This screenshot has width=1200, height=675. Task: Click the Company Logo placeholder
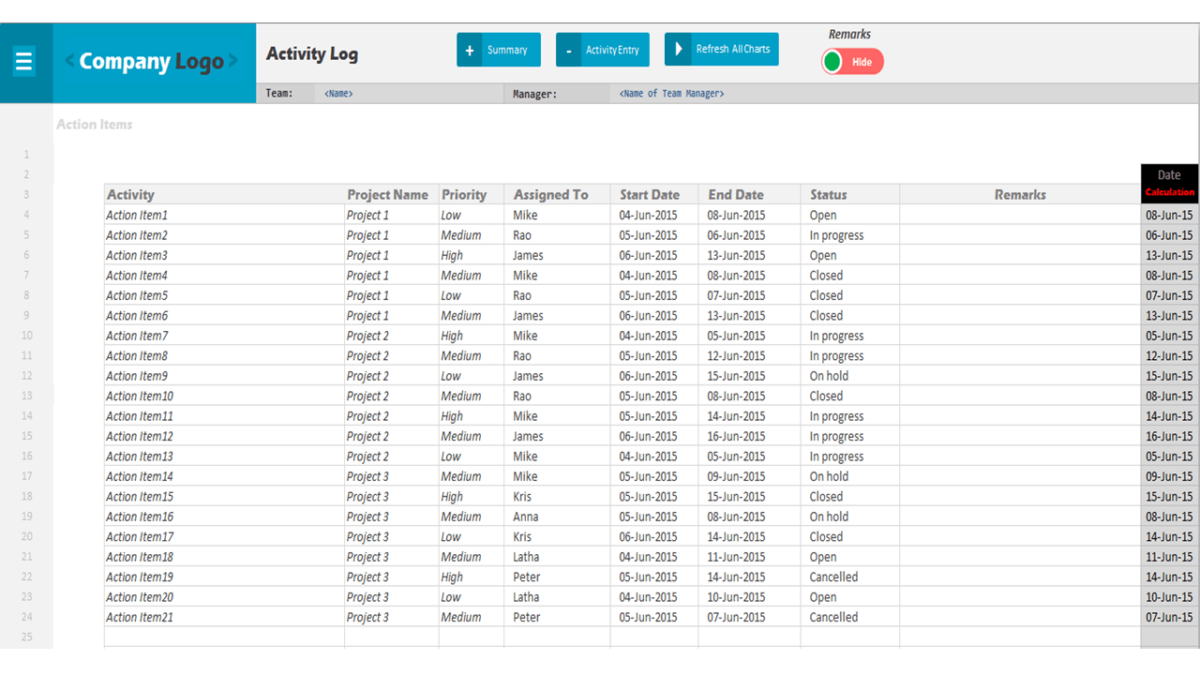click(x=151, y=60)
